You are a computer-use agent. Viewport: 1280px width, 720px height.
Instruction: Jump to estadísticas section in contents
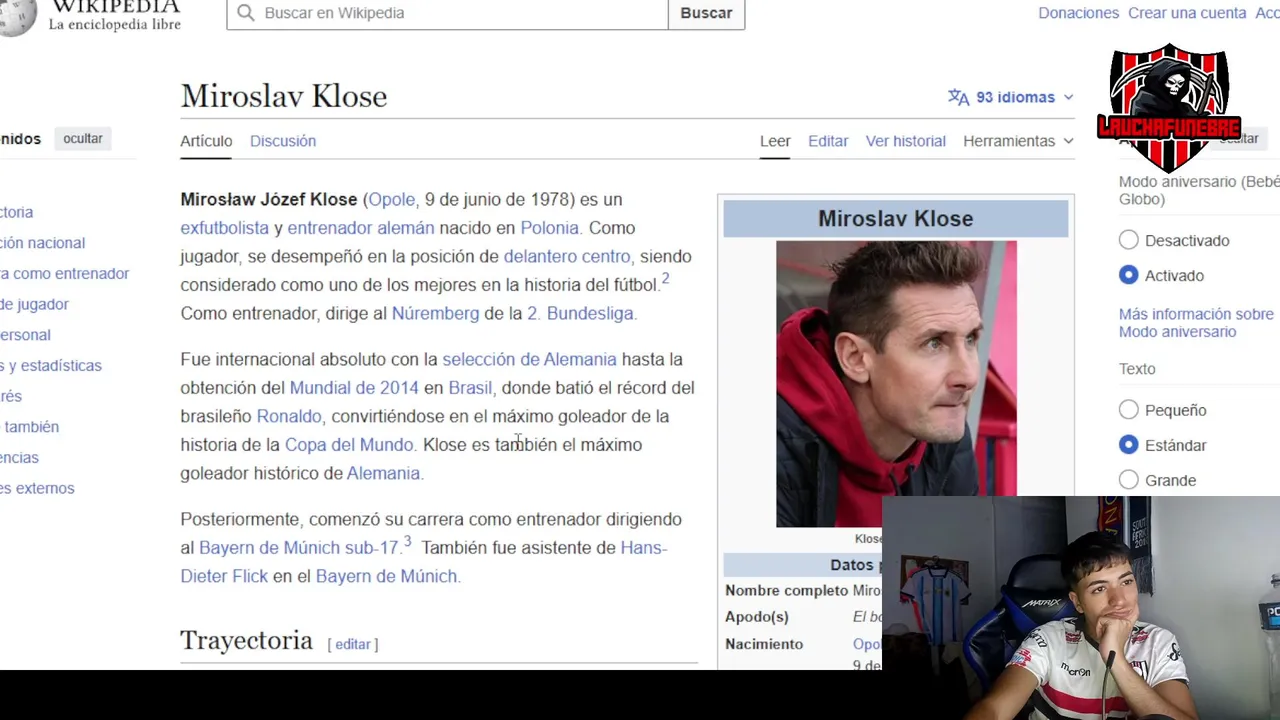coord(51,365)
